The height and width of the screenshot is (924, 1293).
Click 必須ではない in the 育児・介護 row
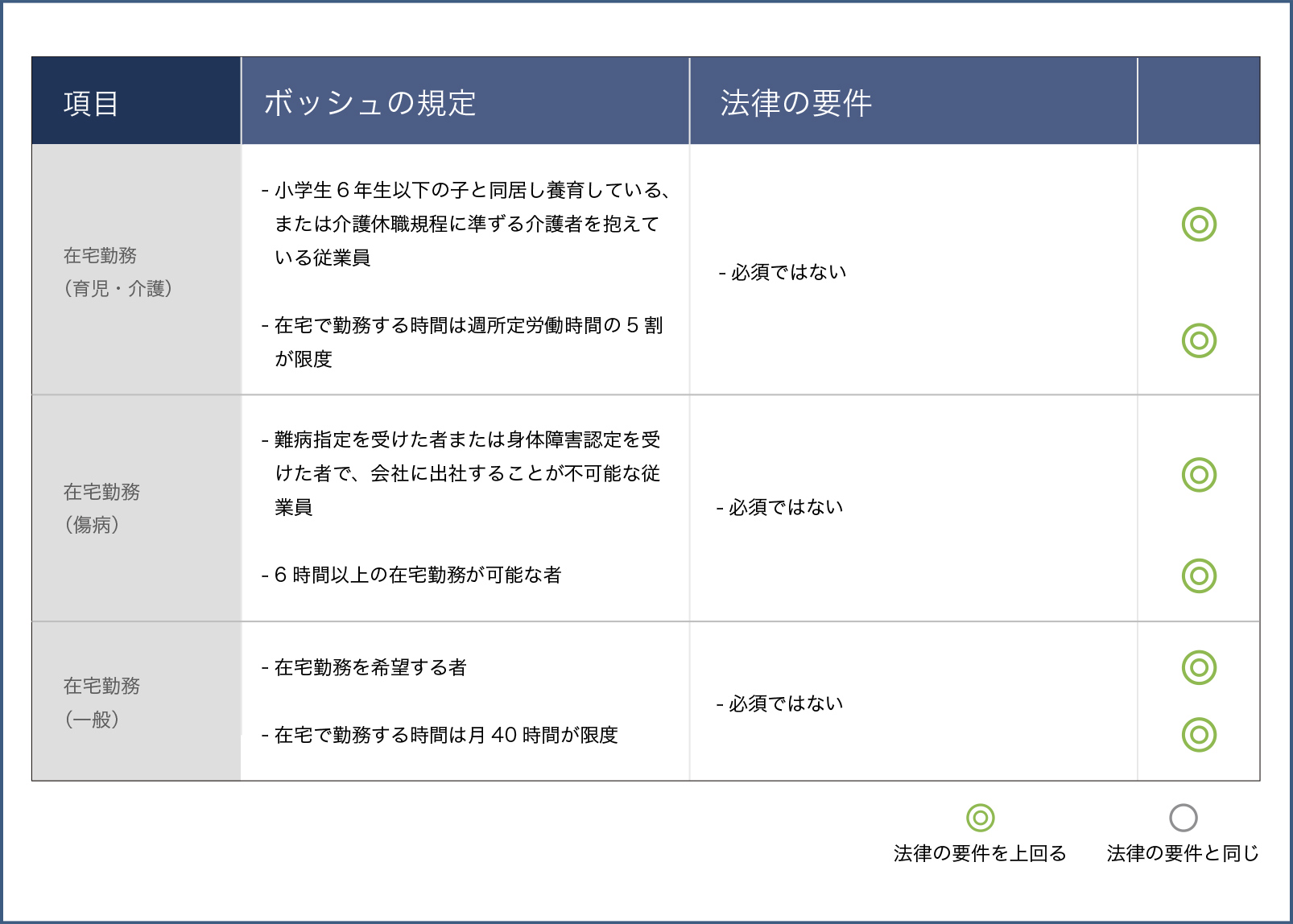788,272
